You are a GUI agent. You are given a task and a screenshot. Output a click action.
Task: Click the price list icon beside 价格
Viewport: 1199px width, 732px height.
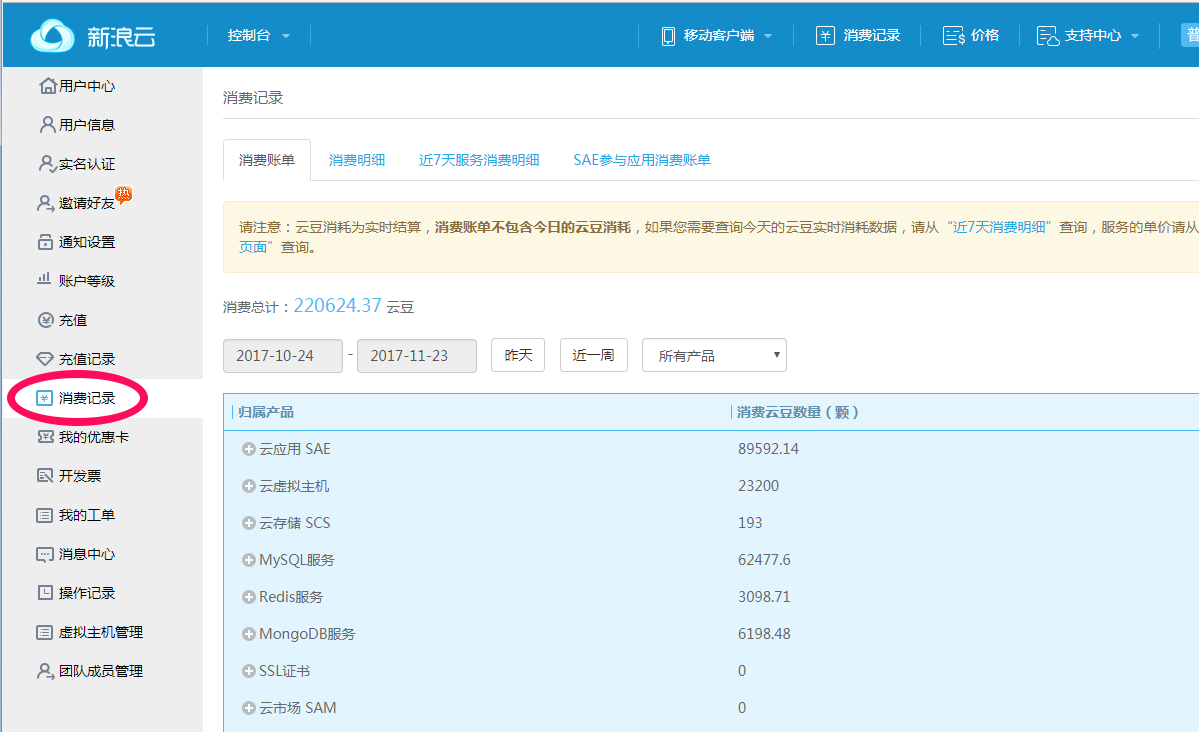(x=954, y=36)
